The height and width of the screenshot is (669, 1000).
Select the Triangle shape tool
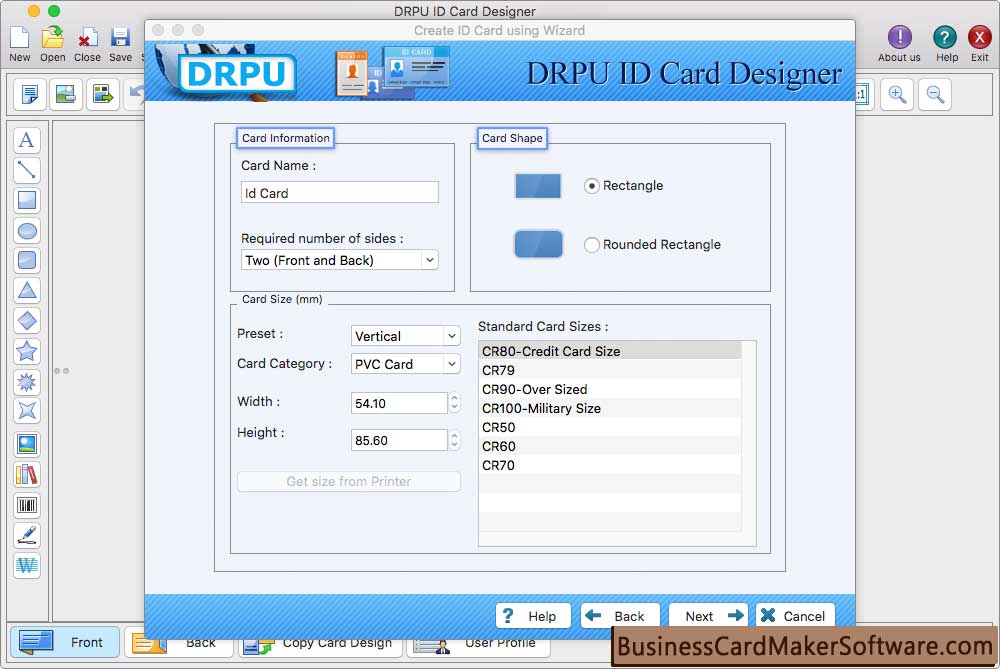point(27,291)
